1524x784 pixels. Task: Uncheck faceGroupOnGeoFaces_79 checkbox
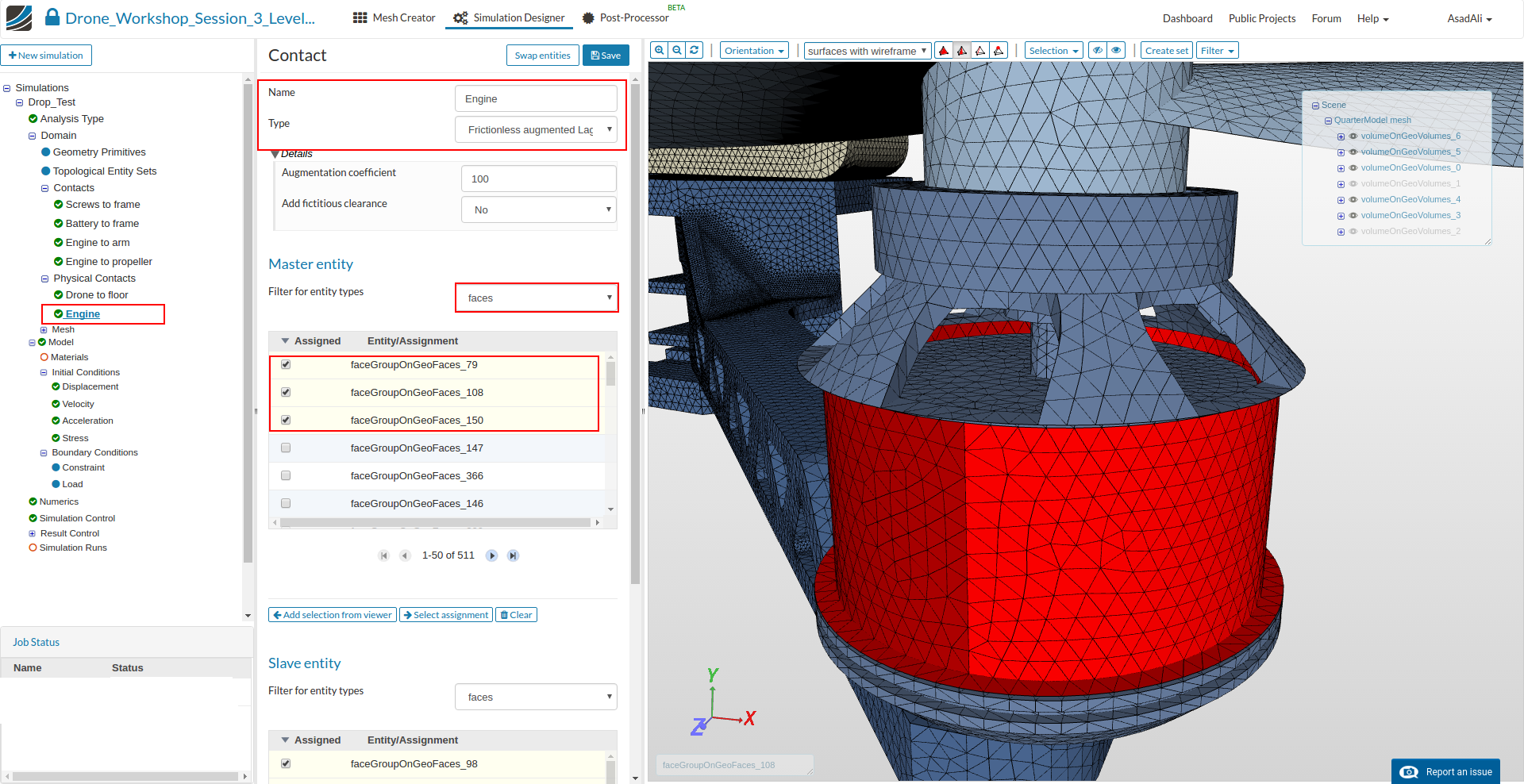(x=286, y=365)
